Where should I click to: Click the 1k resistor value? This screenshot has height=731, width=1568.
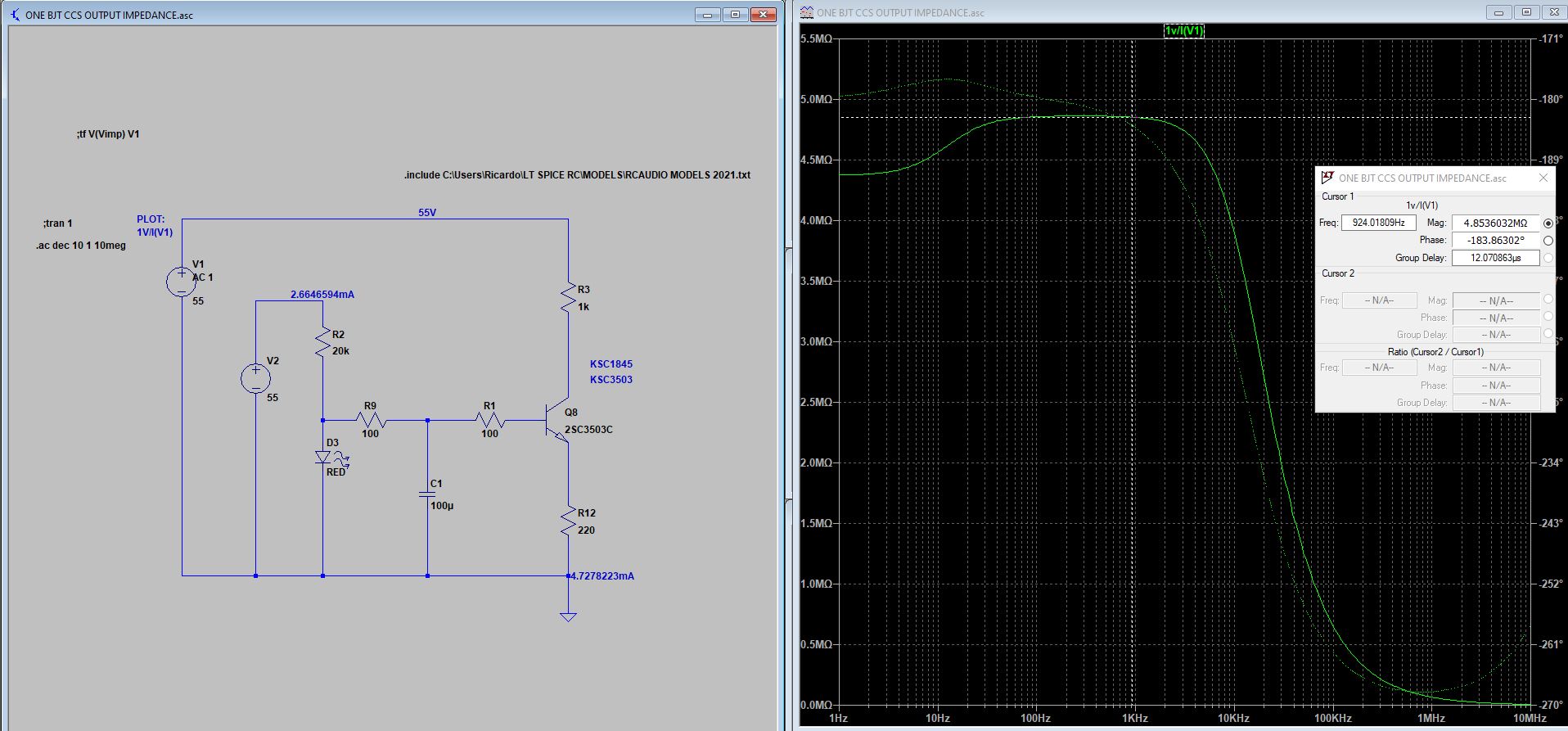pos(583,307)
